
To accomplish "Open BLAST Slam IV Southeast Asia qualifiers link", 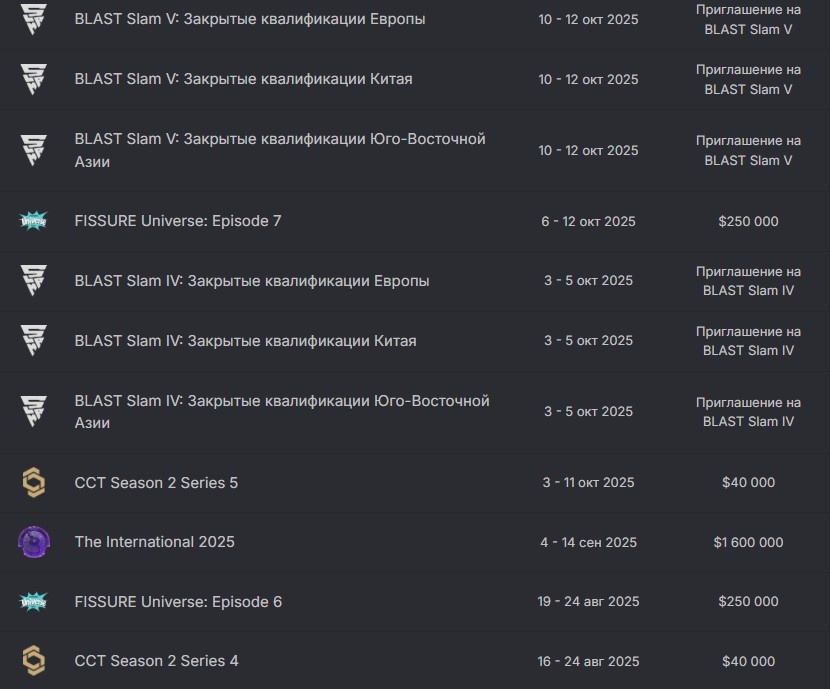I will tap(281, 411).
